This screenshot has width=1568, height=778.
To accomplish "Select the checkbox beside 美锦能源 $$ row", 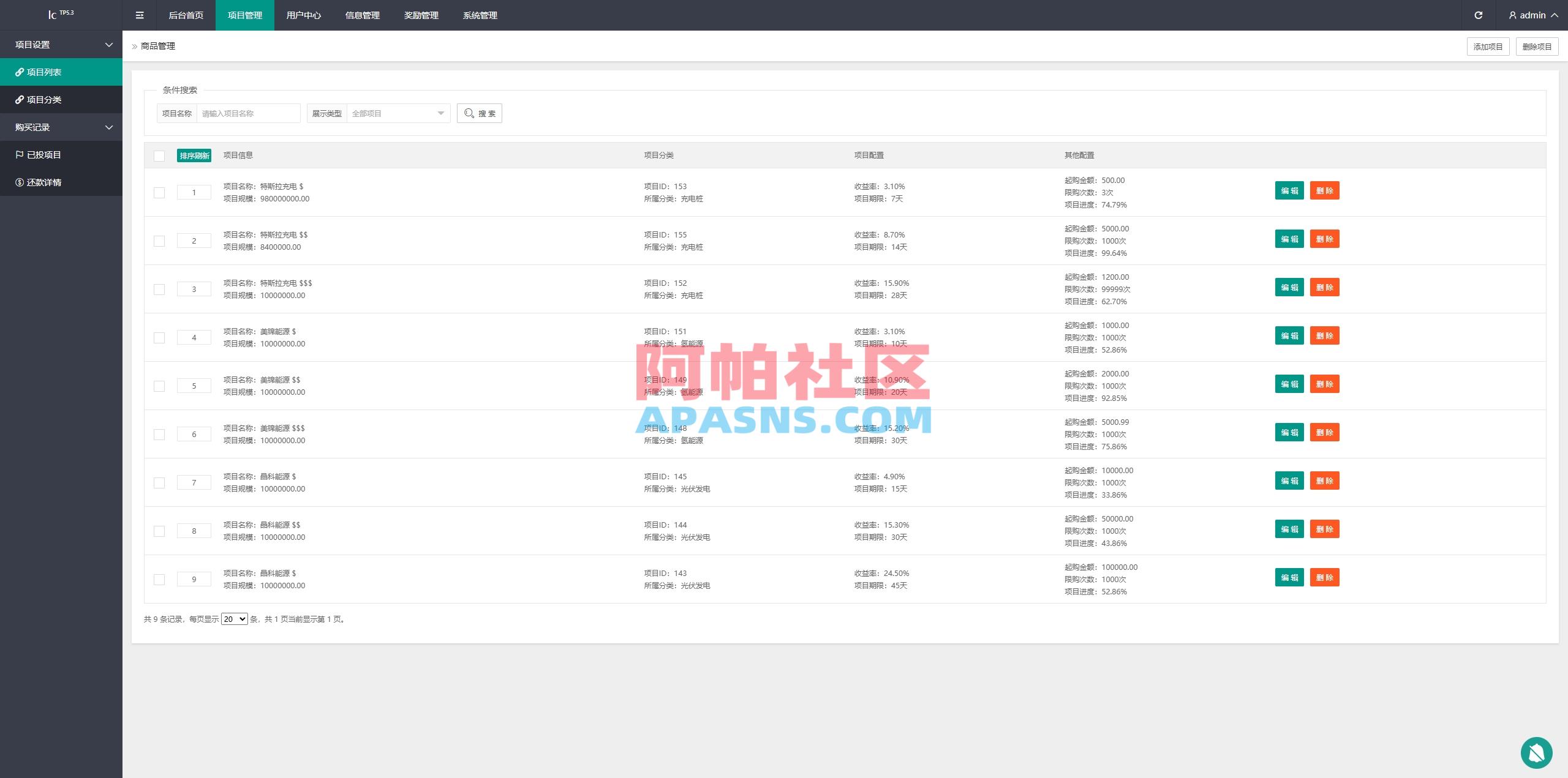I will [x=159, y=386].
